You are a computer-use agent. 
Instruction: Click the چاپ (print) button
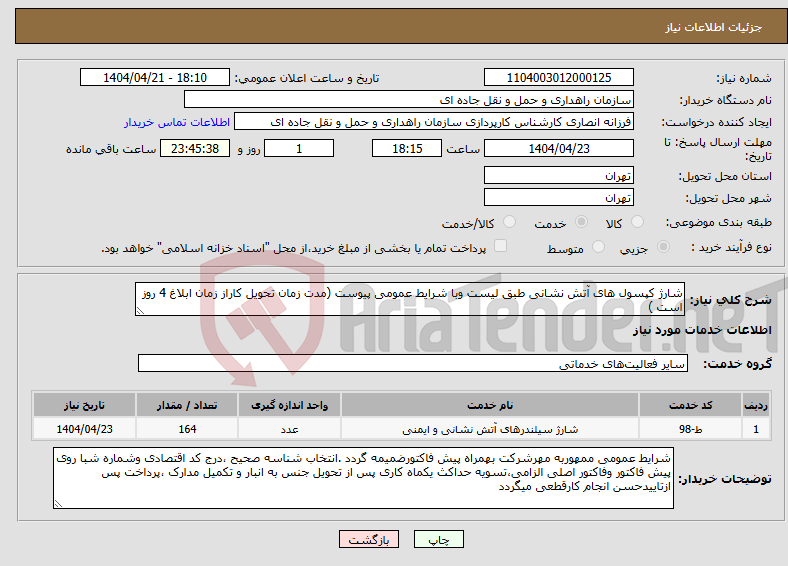coord(438,539)
